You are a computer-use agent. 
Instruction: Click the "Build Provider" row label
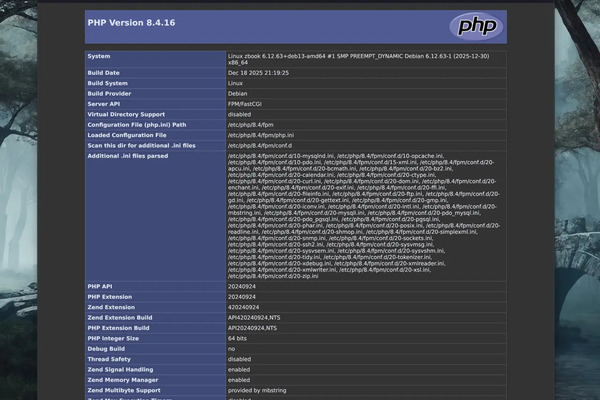pos(109,93)
